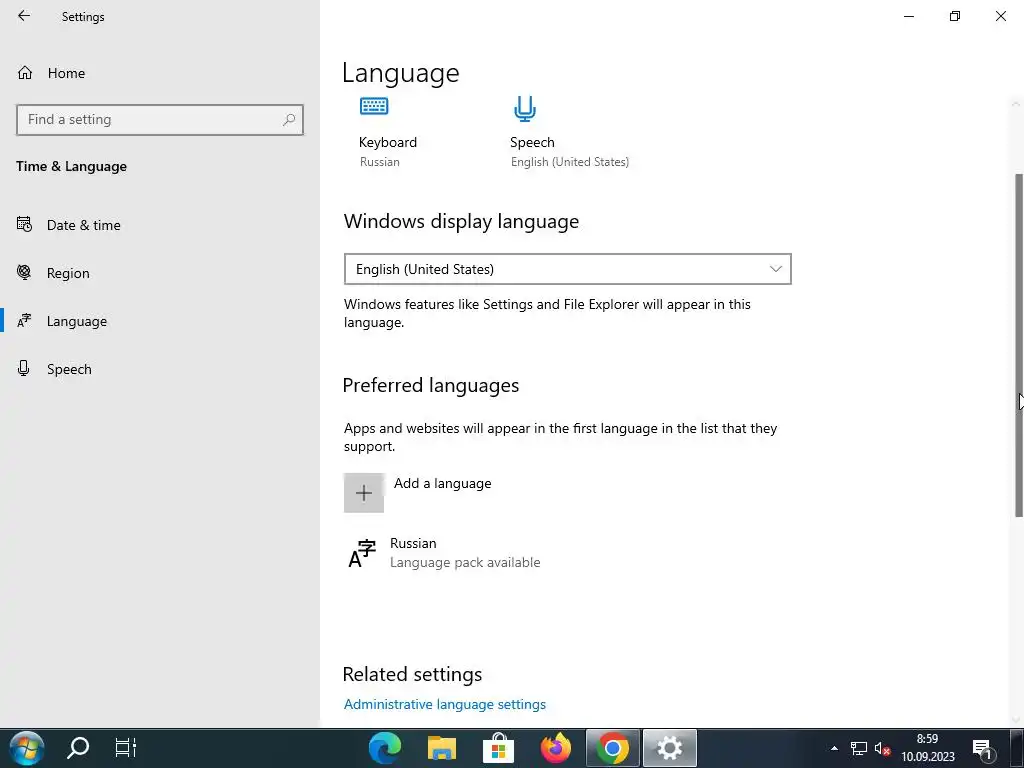Viewport: 1024px width, 768px height.
Task: Click the display language dropdown chevron
Action: [775, 269]
